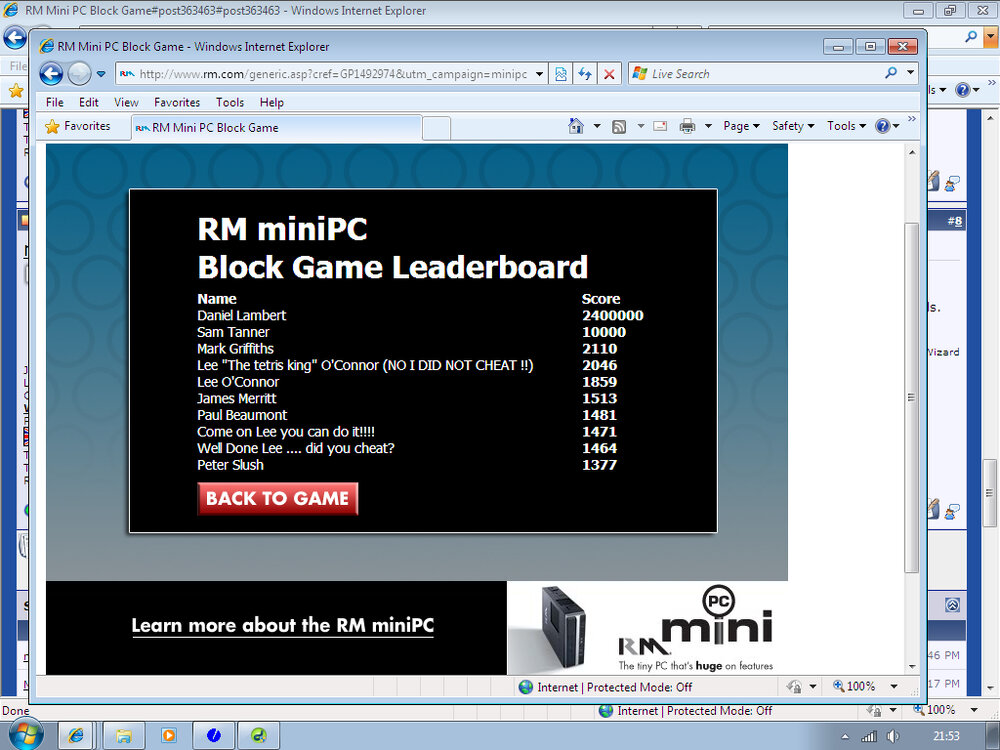Open a new tab with the blank tab
The width and height of the screenshot is (1000, 750).
click(436, 128)
